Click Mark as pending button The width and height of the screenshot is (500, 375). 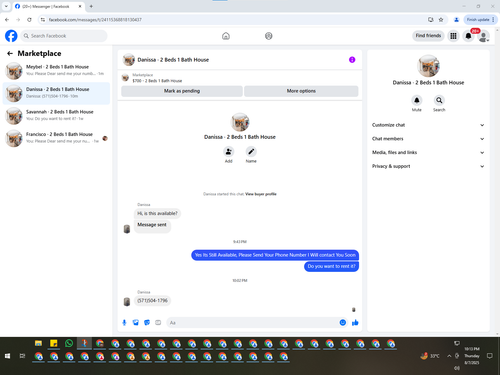coord(182,91)
